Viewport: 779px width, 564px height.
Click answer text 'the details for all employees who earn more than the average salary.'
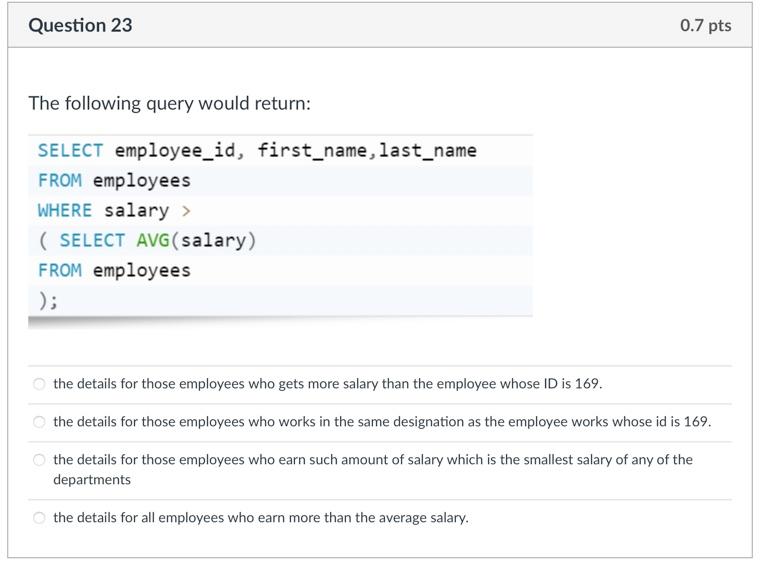coord(261,517)
